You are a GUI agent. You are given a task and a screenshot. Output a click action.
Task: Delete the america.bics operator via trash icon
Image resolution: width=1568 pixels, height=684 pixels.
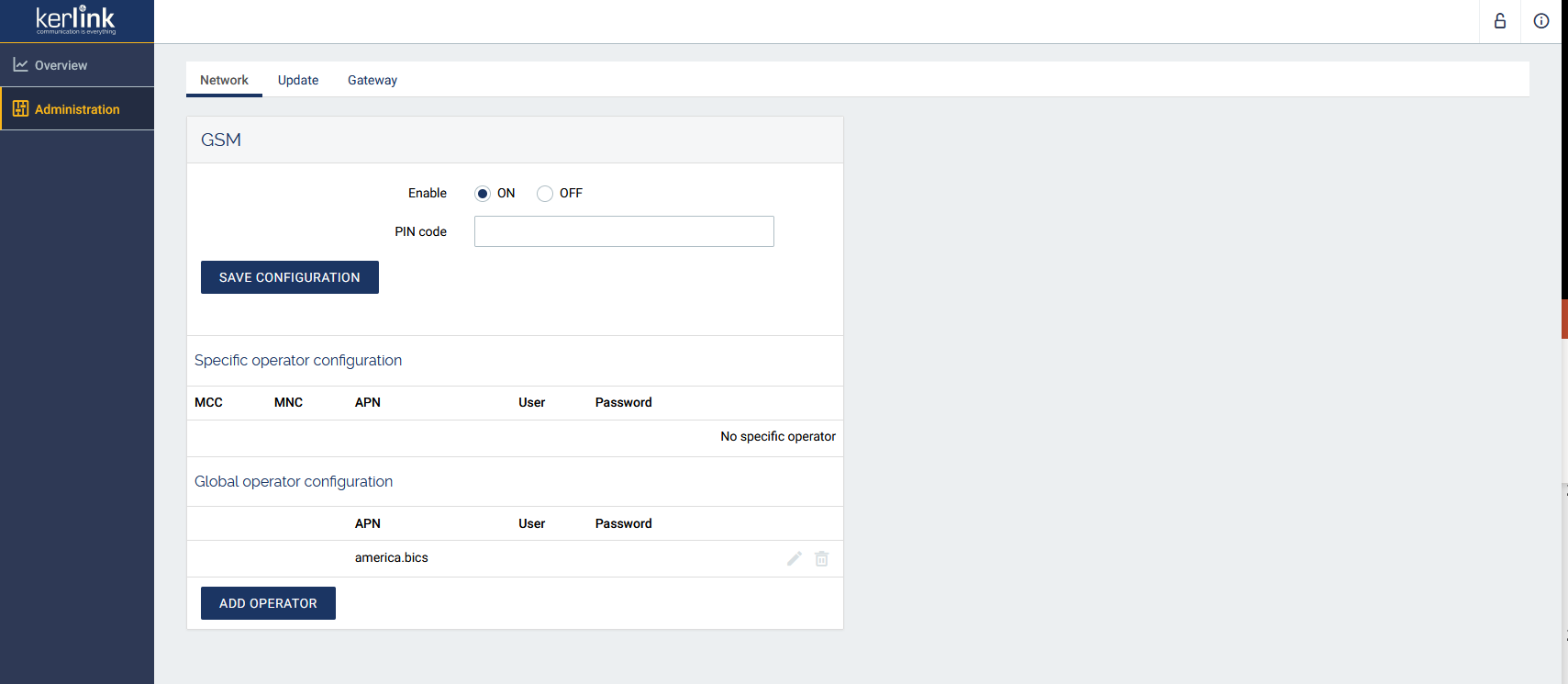coord(822,558)
